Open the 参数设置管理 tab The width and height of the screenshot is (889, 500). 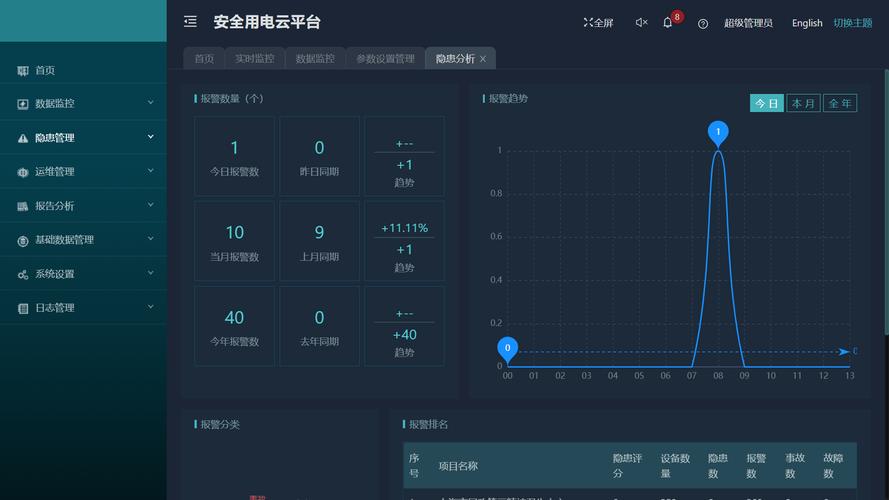tap(385, 59)
